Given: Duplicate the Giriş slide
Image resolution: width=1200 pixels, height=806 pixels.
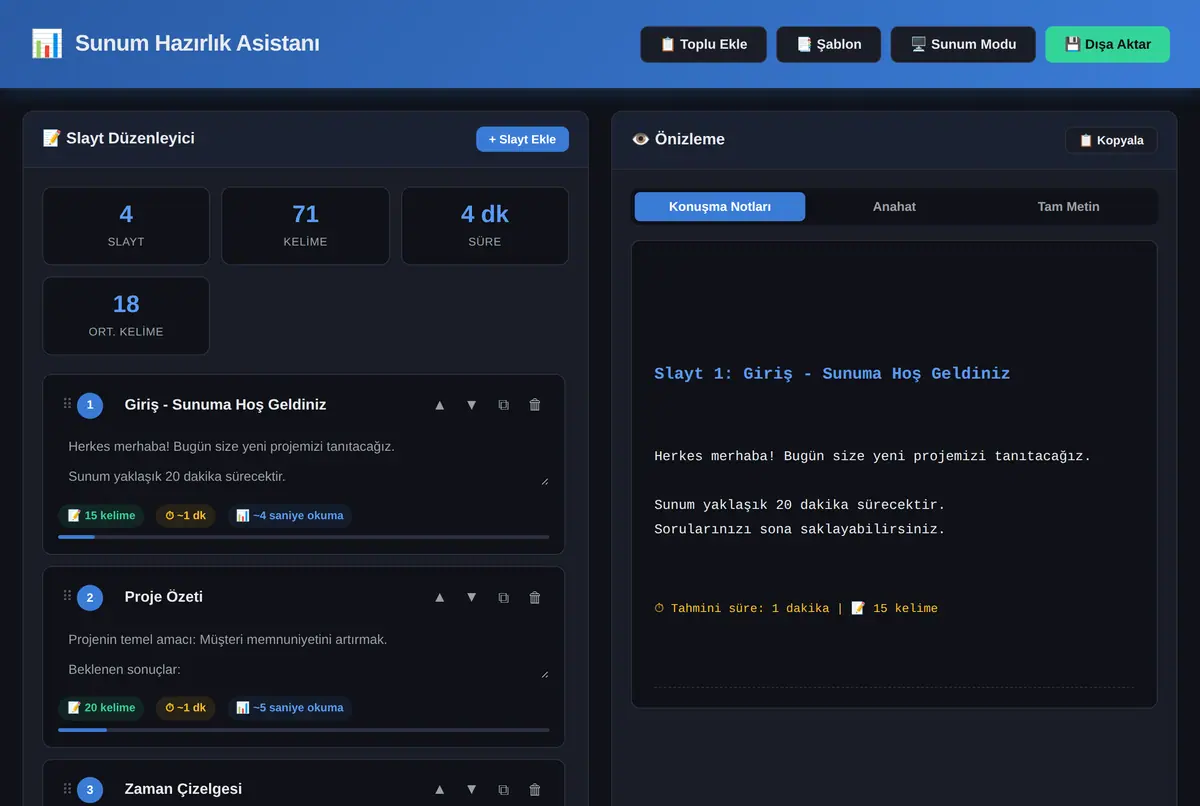Looking at the screenshot, I should tap(503, 405).
